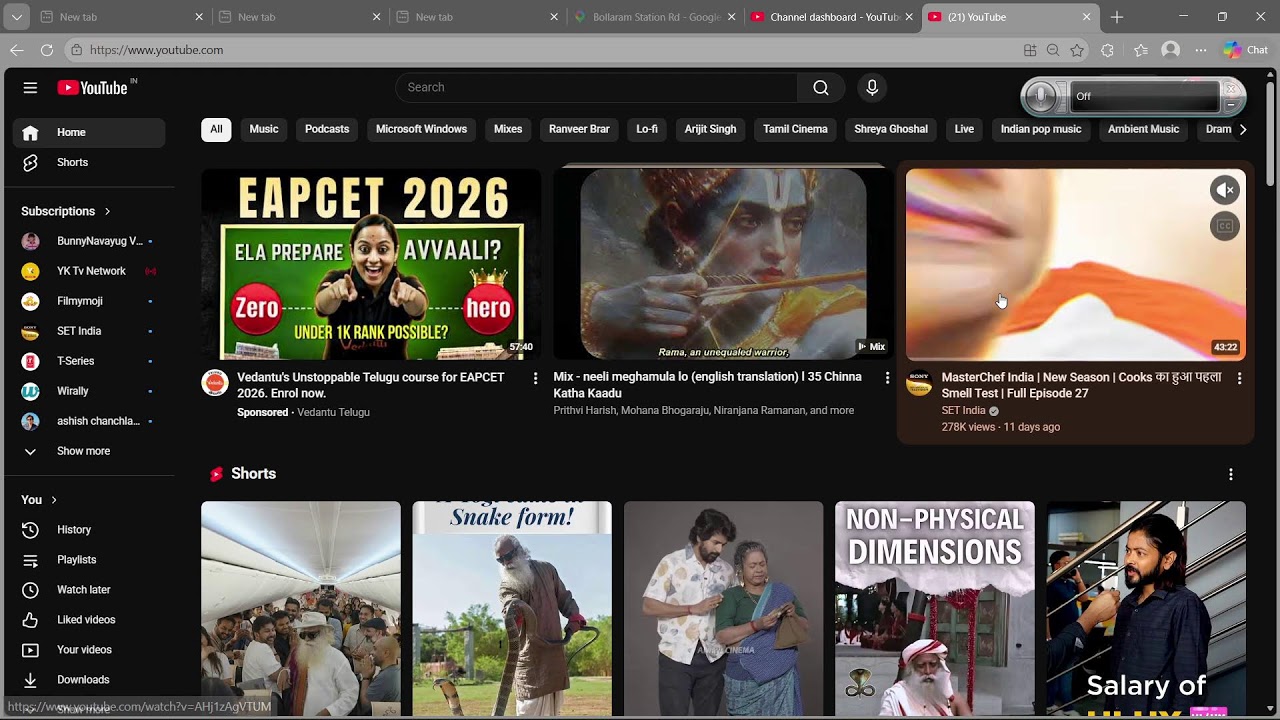This screenshot has height=720, width=1280.
Task: Toggle subtitles on the MasterChef preview
Action: click(x=1225, y=226)
